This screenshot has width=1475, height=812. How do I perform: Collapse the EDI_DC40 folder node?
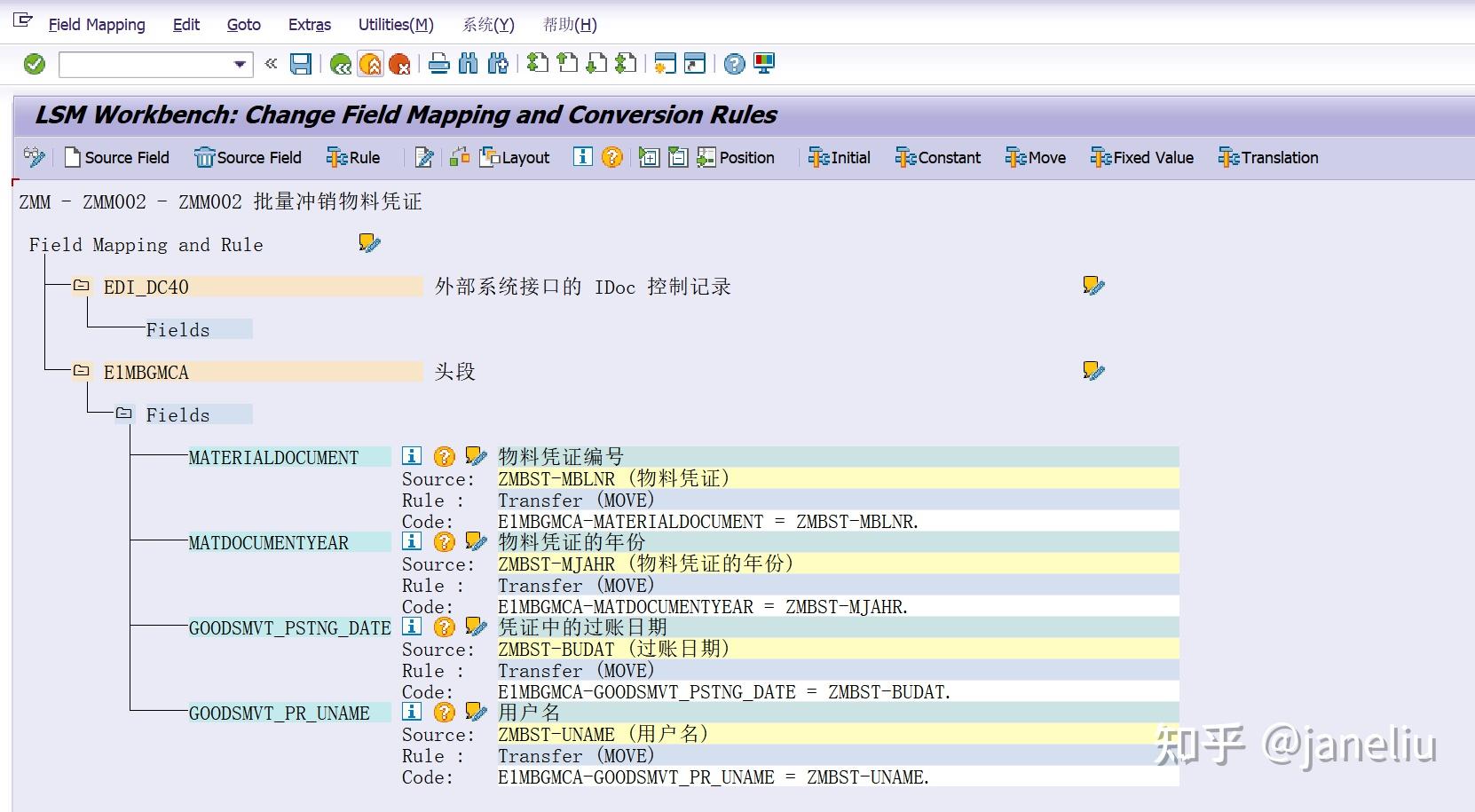(x=82, y=286)
